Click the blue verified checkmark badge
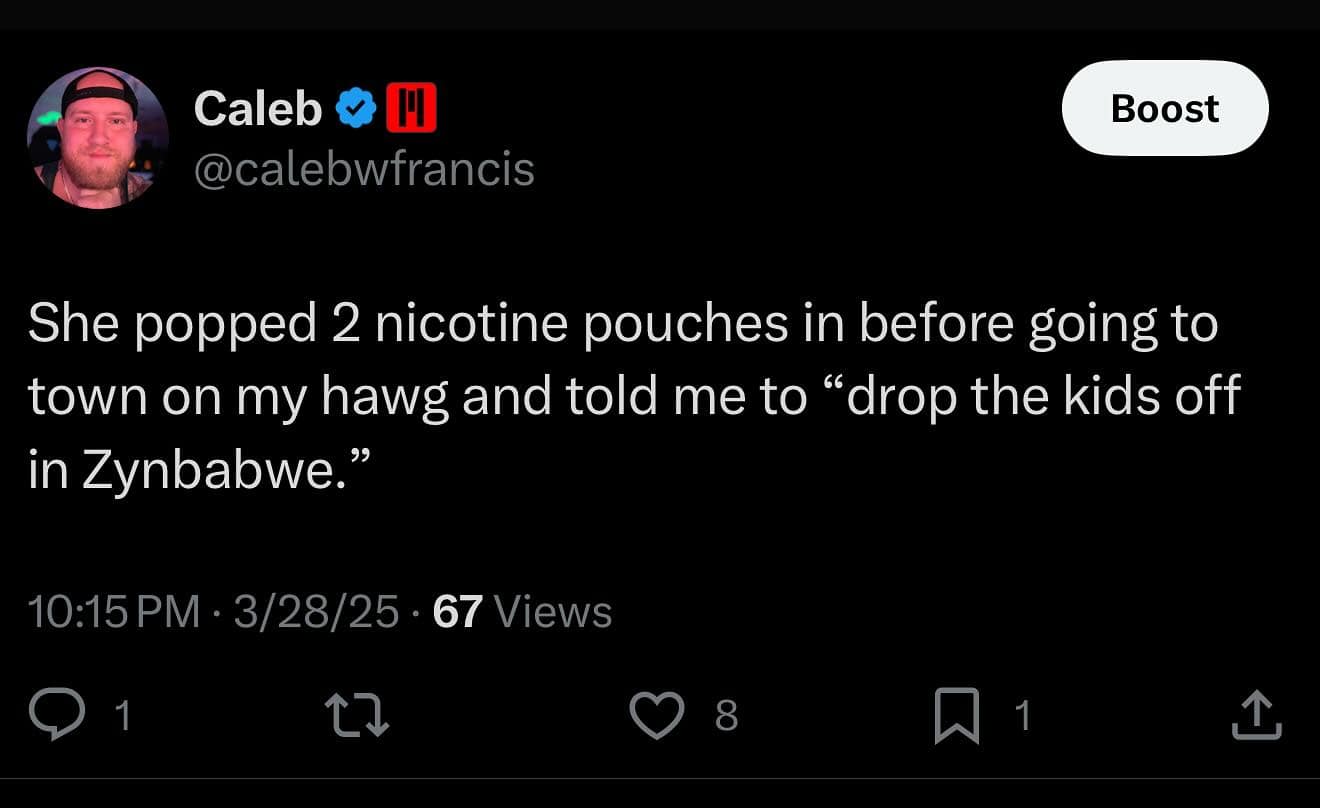 (354, 109)
